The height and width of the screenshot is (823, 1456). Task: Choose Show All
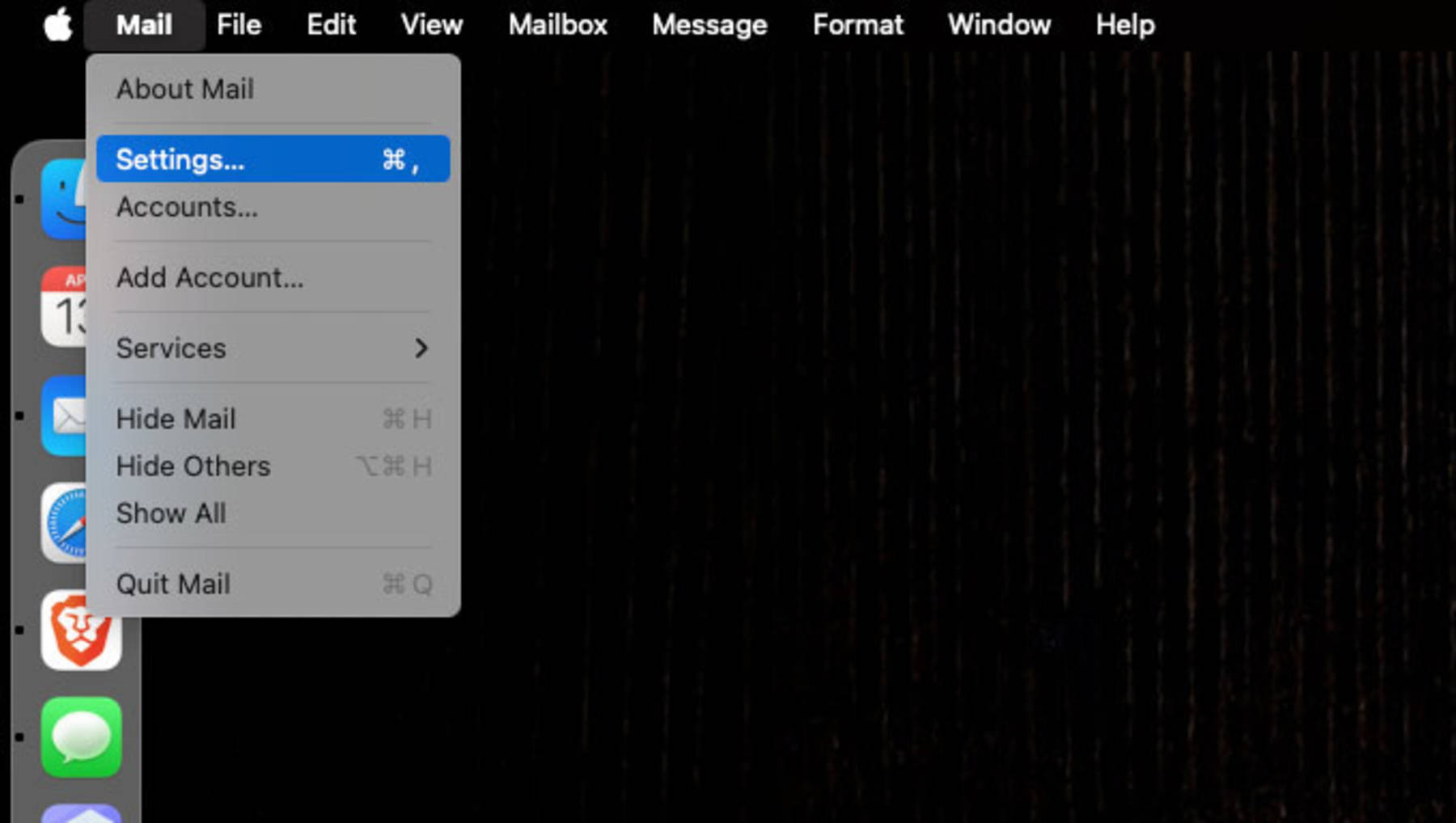(273, 513)
